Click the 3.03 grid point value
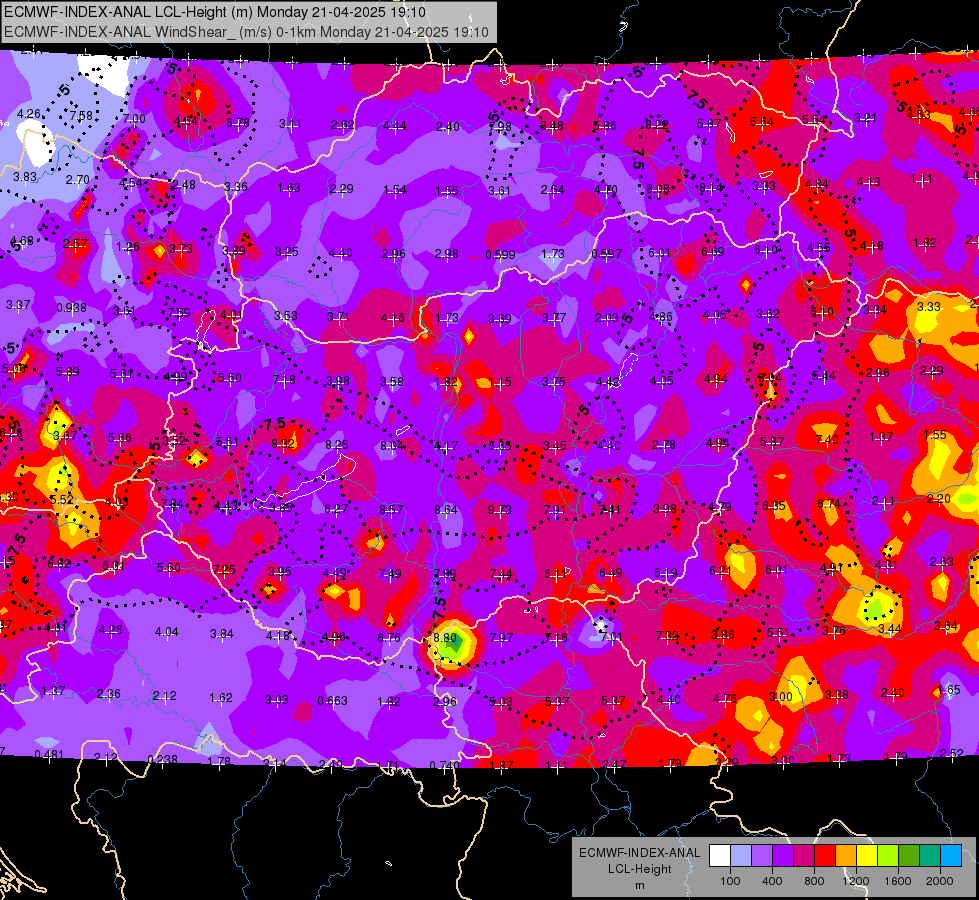 click(277, 700)
